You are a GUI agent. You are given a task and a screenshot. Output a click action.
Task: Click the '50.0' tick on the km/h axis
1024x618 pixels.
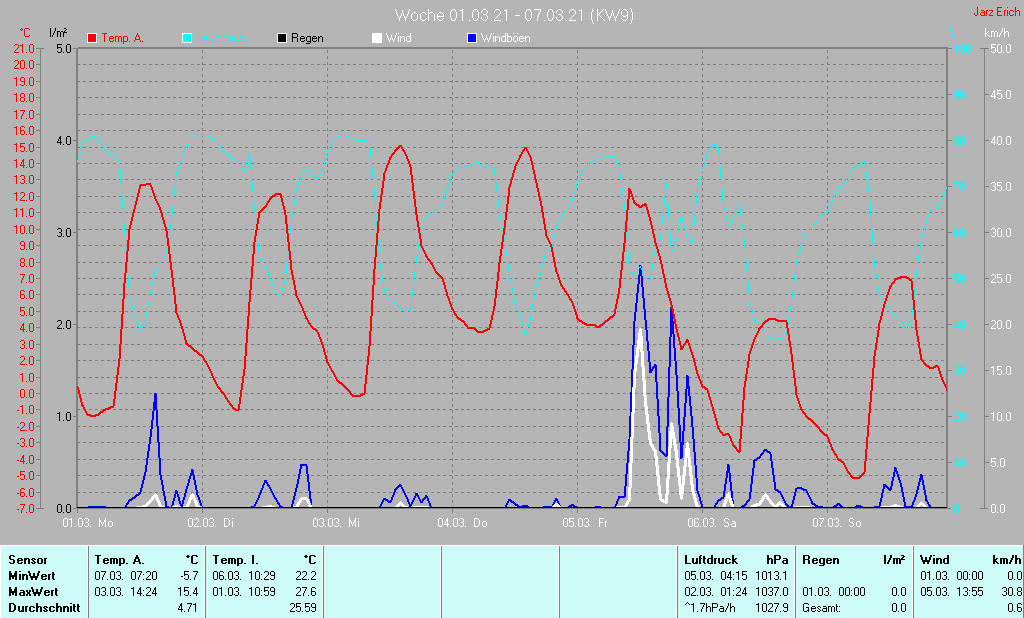tap(1001, 48)
